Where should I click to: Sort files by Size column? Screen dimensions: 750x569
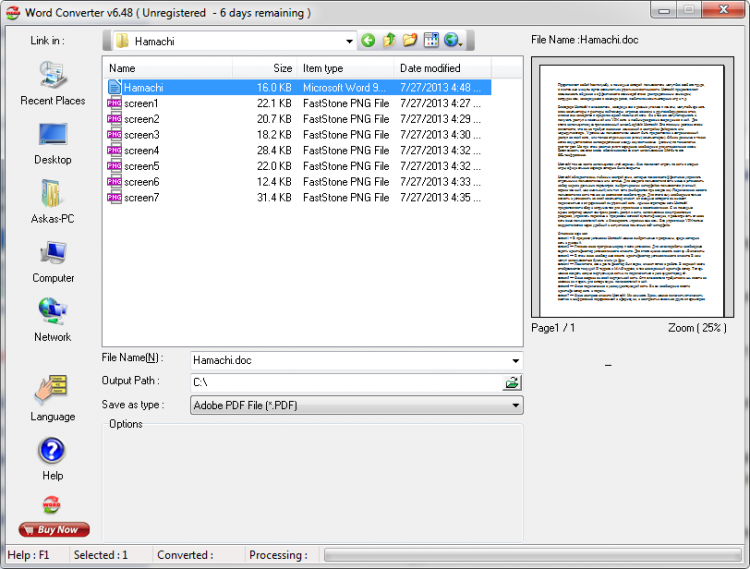pyautogui.click(x=265, y=68)
